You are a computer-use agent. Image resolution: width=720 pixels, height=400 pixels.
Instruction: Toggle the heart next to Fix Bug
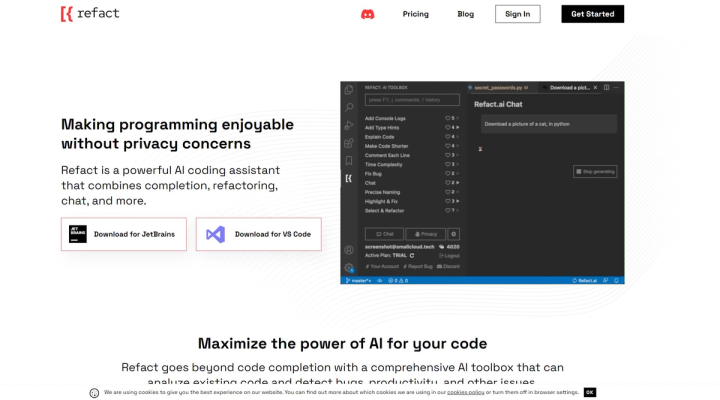pyautogui.click(x=447, y=174)
